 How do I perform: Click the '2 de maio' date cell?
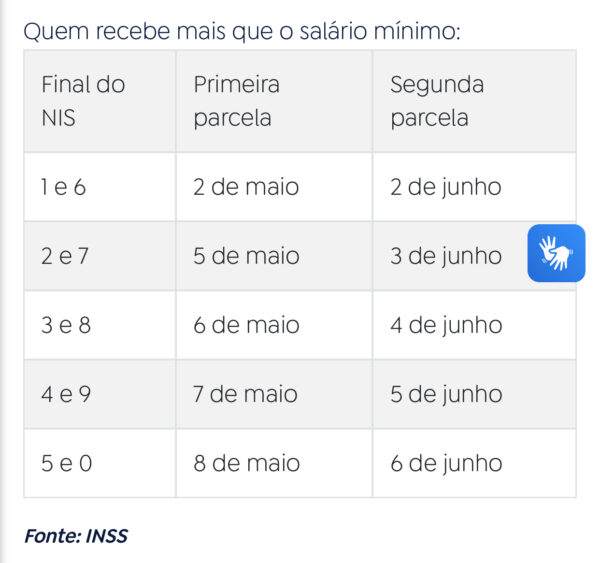pos(246,187)
